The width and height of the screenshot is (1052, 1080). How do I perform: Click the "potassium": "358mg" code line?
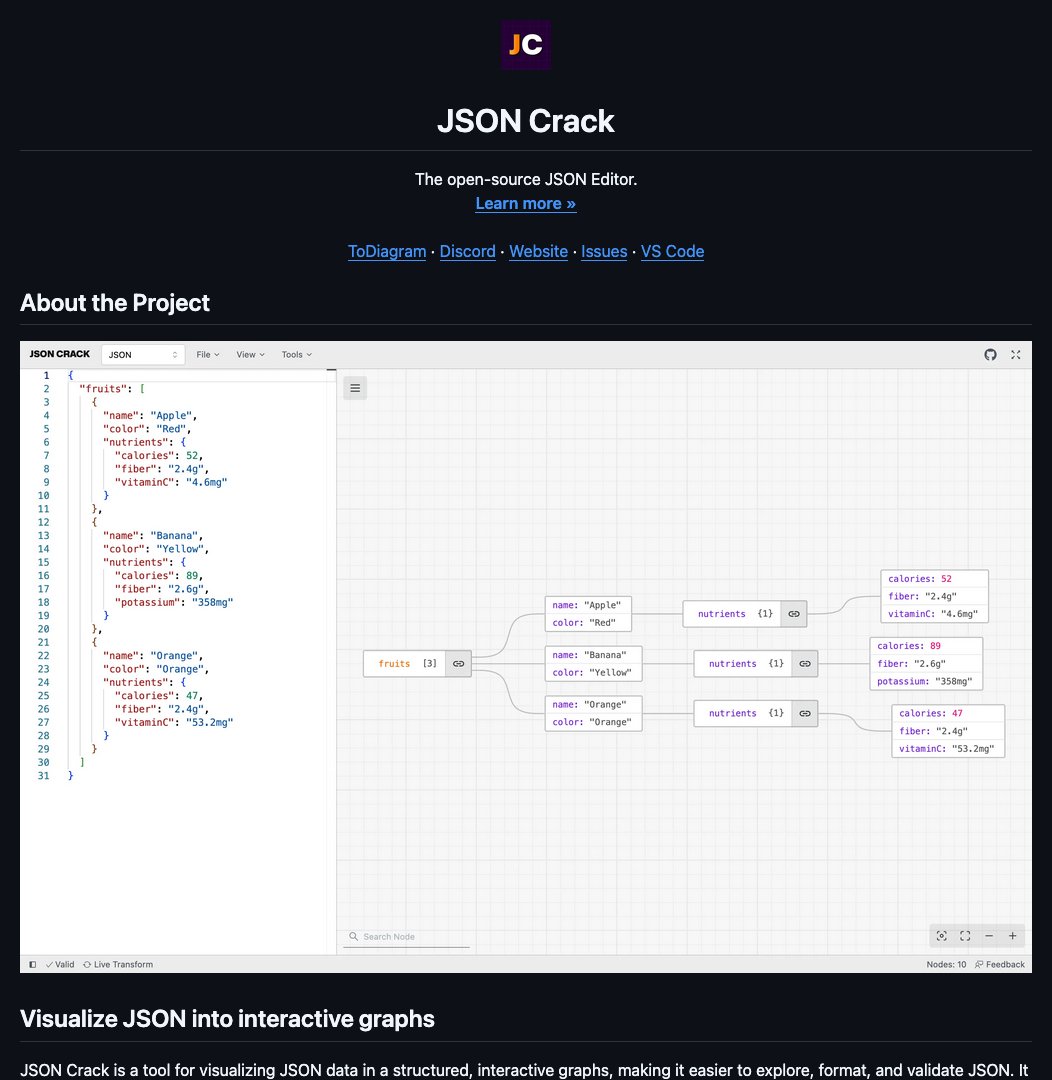[174, 602]
